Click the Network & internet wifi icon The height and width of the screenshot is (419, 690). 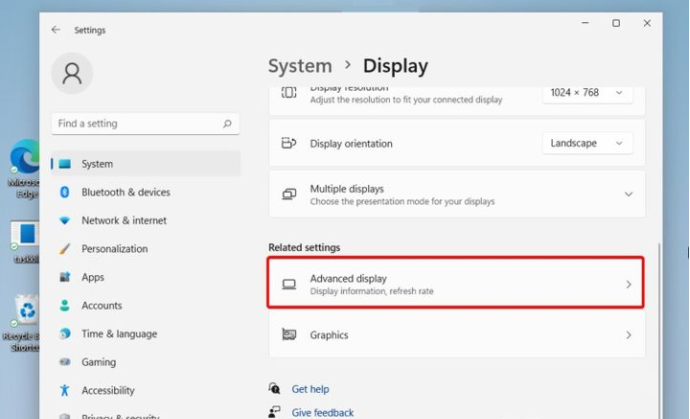[x=65, y=221]
